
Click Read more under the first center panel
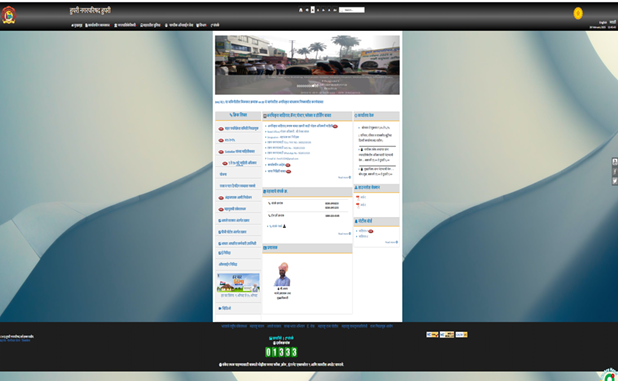coord(344,178)
